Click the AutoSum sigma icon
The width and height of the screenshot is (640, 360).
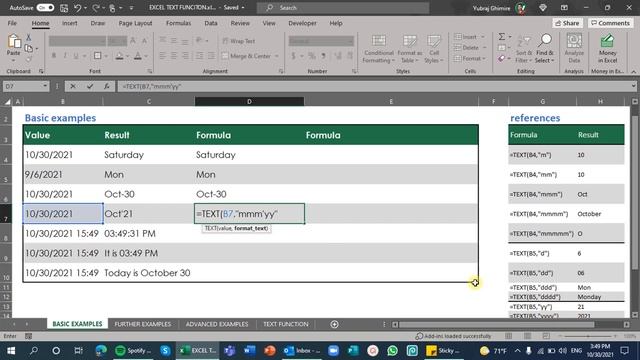(x=502, y=37)
